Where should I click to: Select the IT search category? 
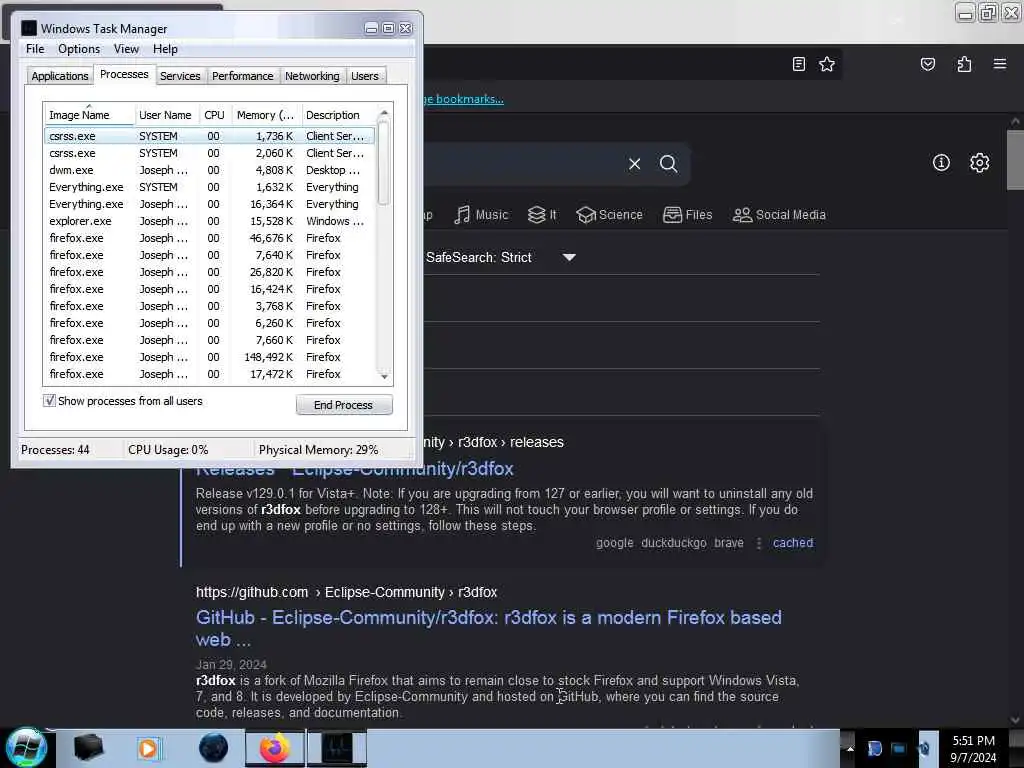pos(542,215)
